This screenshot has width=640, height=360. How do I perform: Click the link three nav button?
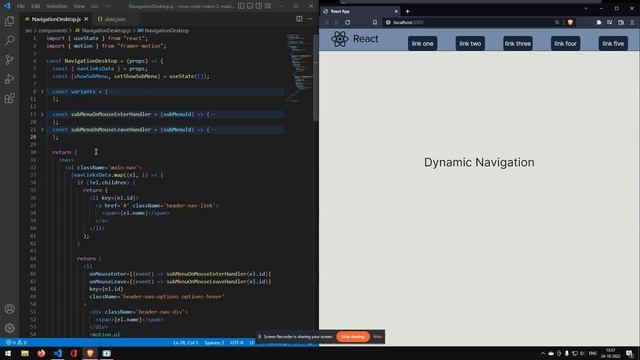coord(518,43)
